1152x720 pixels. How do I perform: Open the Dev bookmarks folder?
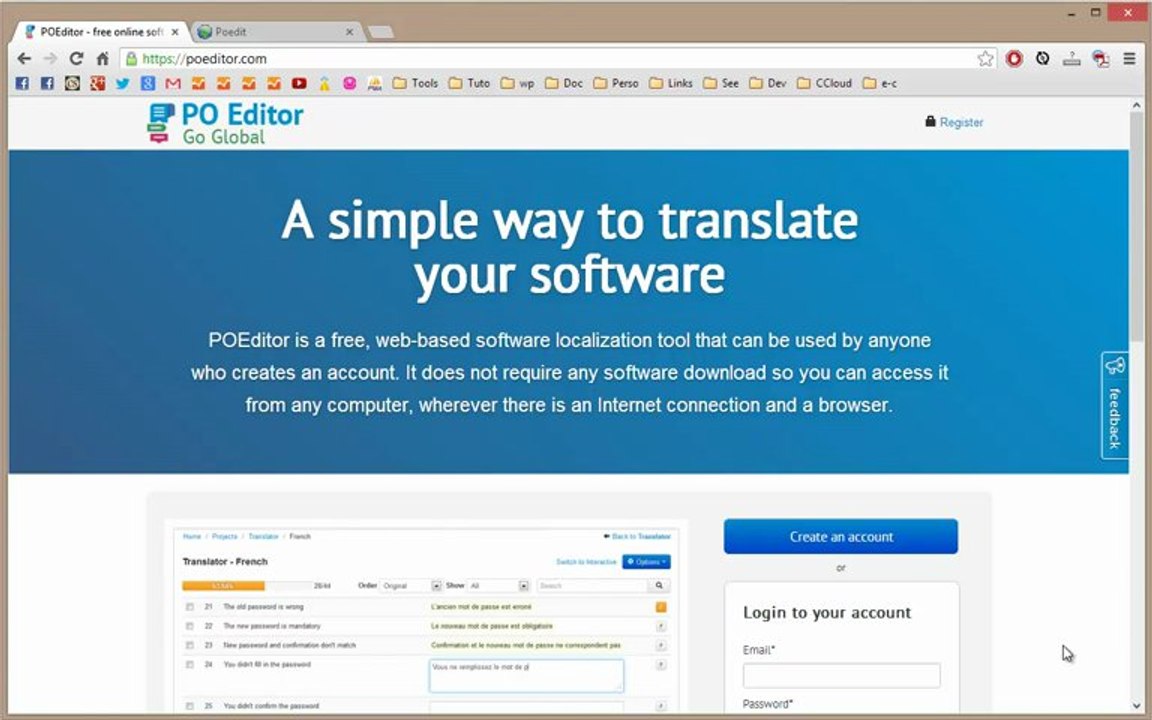pyautogui.click(x=768, y=83)
